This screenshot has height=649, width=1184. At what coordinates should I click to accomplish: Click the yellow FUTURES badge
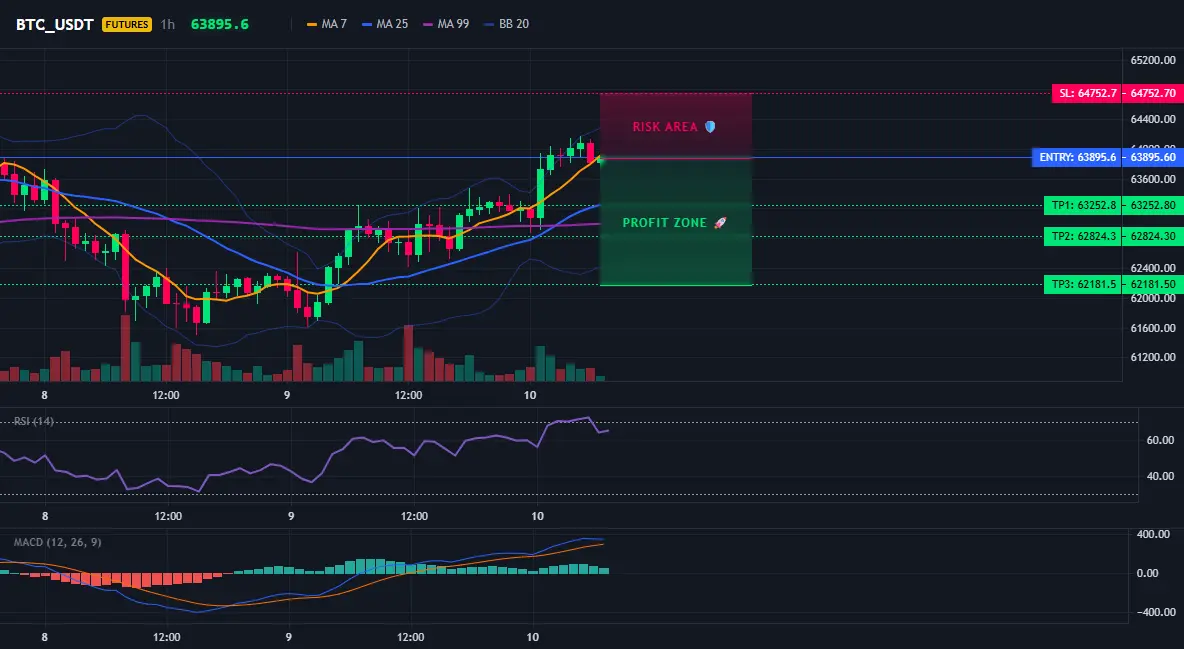[x=127, y=24]
